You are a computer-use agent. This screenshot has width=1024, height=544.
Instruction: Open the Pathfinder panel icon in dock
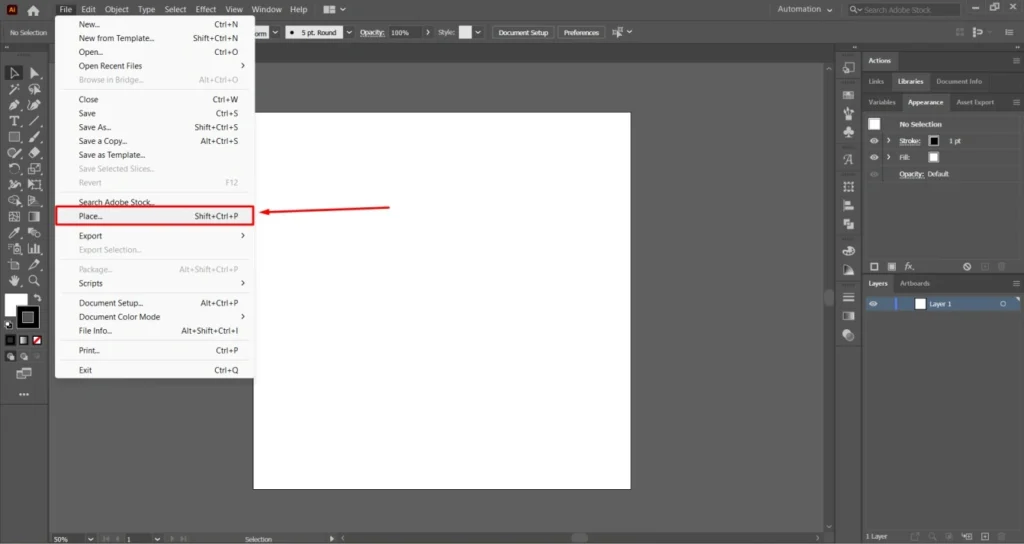click(848, 224)
